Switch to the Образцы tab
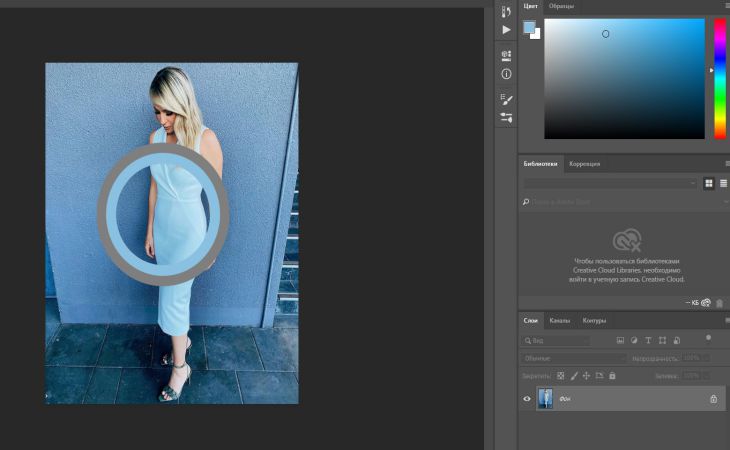The image size is (730, 450). click(561, 6)
